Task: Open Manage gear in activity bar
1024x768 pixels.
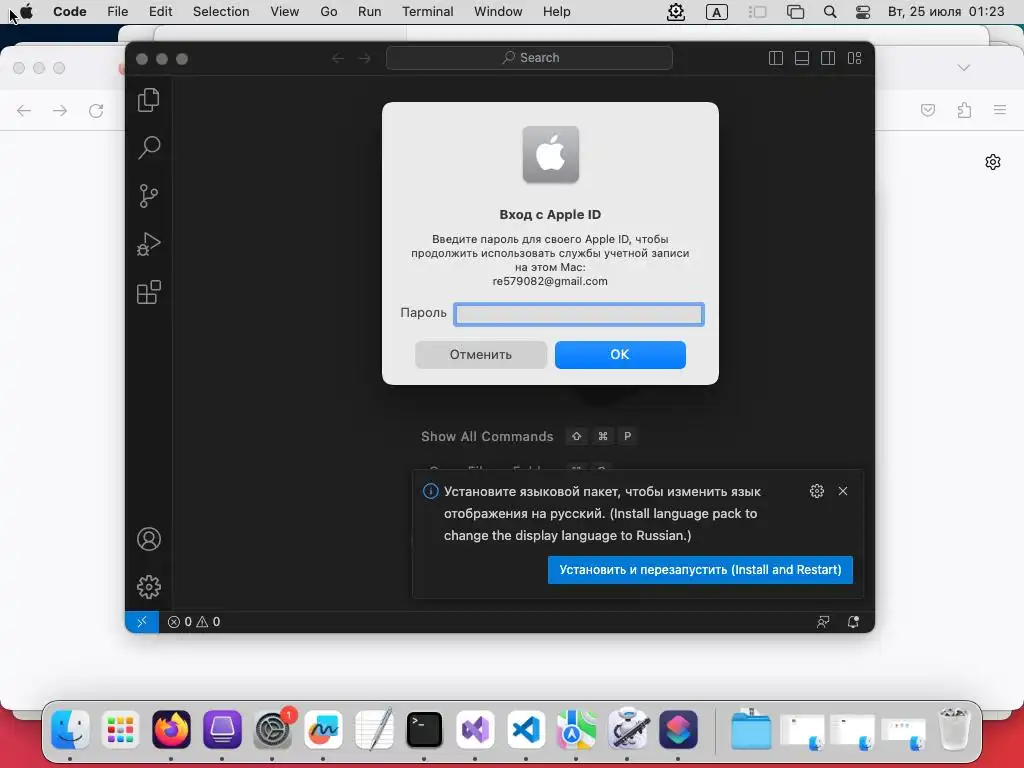Action: click(149, 587)
